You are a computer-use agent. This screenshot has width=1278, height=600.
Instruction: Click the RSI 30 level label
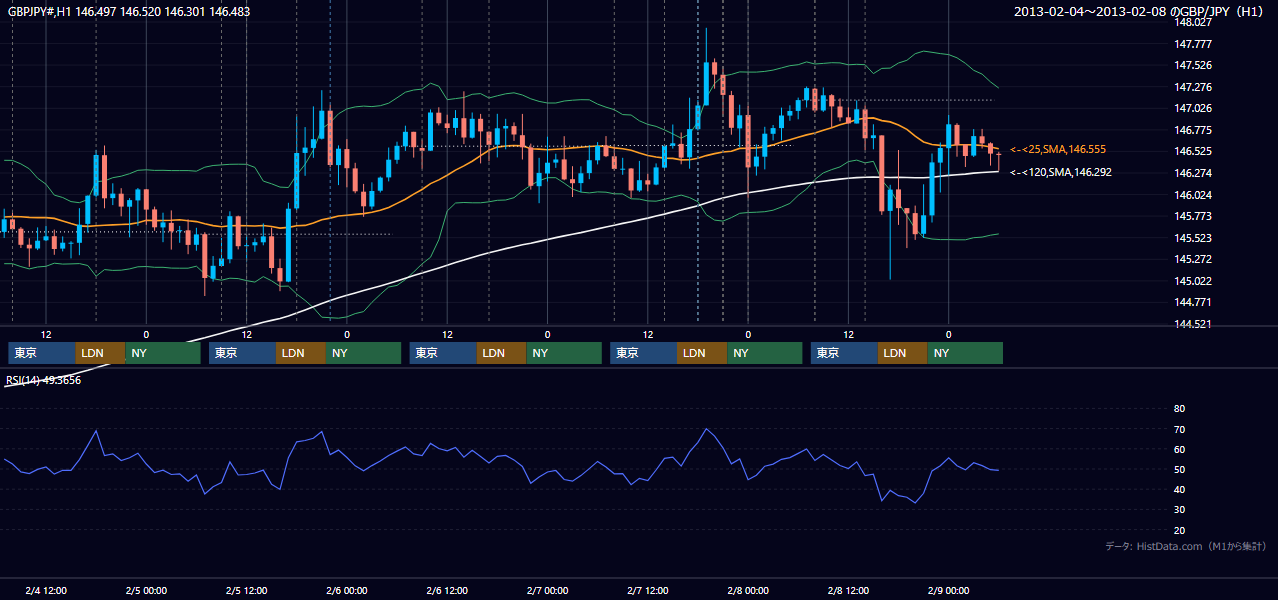point(1179,510)
